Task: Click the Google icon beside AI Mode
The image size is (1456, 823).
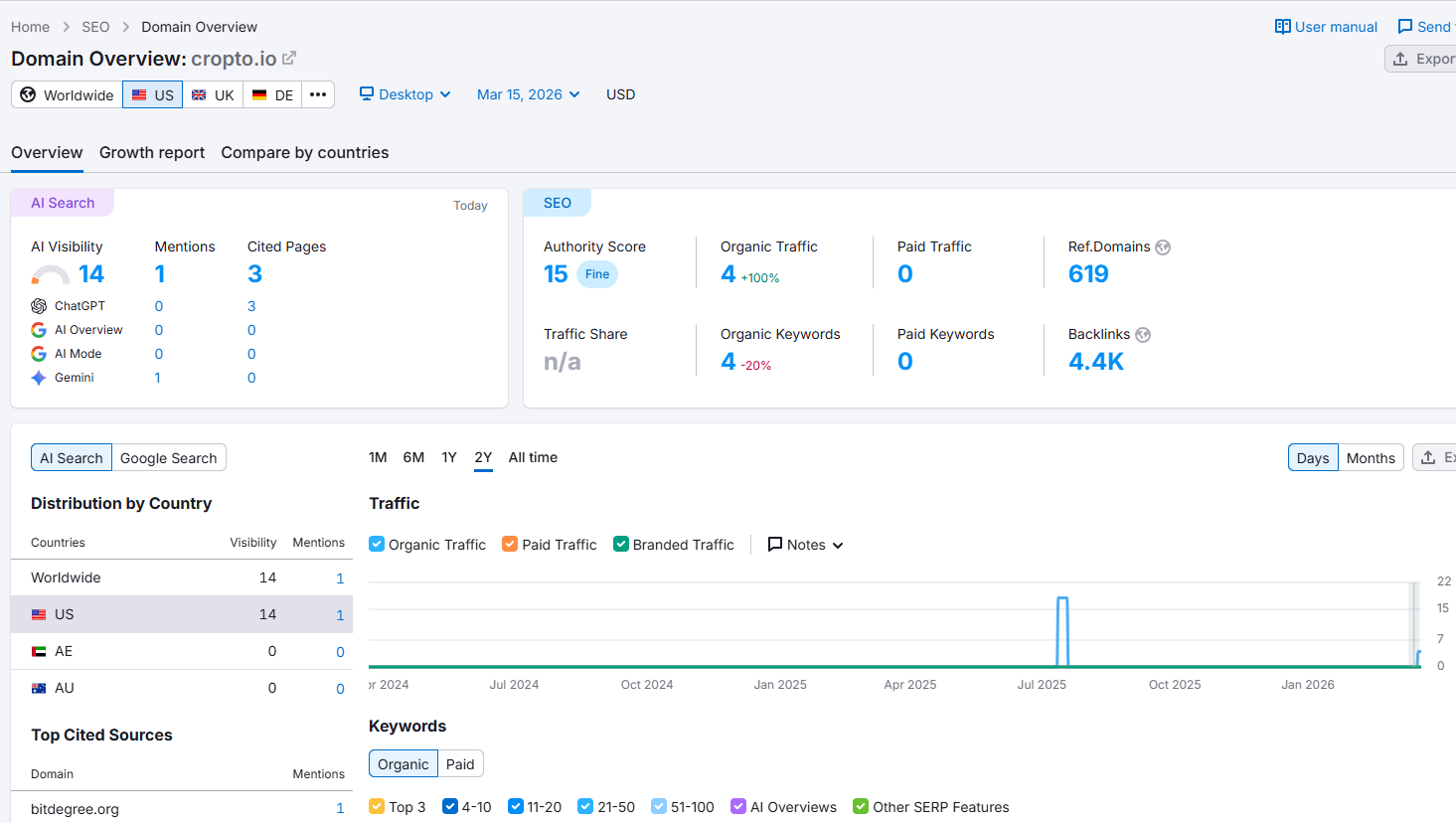Action: click(39, 354)
